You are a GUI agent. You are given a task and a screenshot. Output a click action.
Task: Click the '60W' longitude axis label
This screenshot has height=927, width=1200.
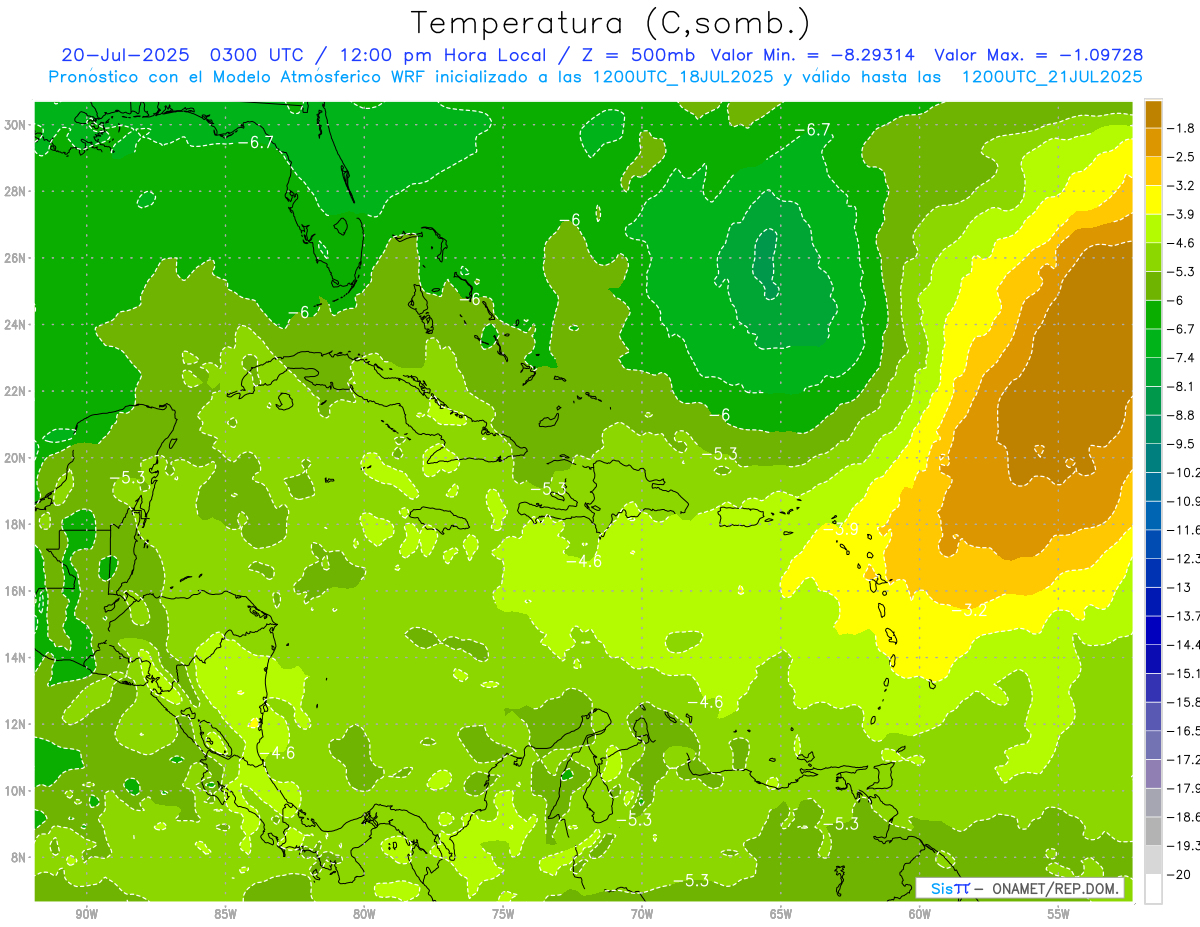[920, 914]
